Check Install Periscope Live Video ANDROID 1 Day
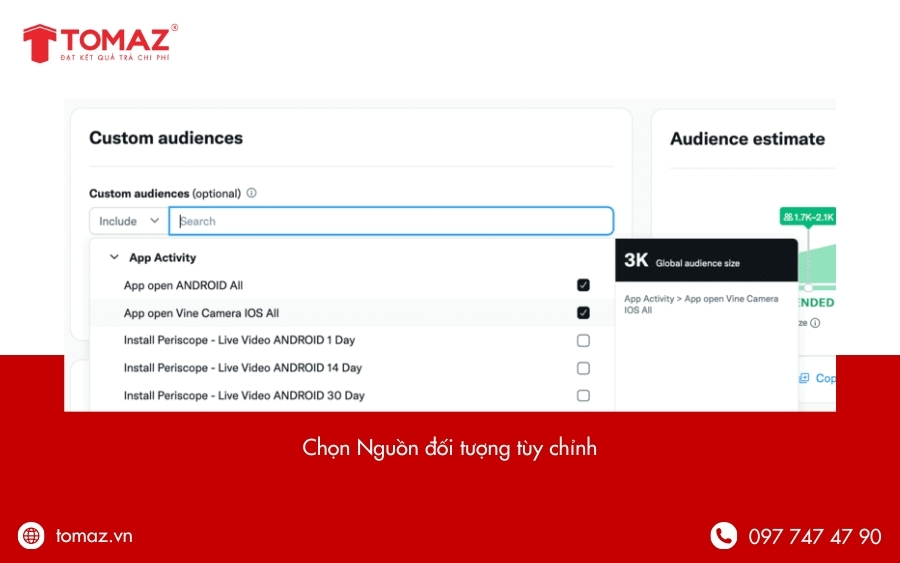 pos(583,340)
